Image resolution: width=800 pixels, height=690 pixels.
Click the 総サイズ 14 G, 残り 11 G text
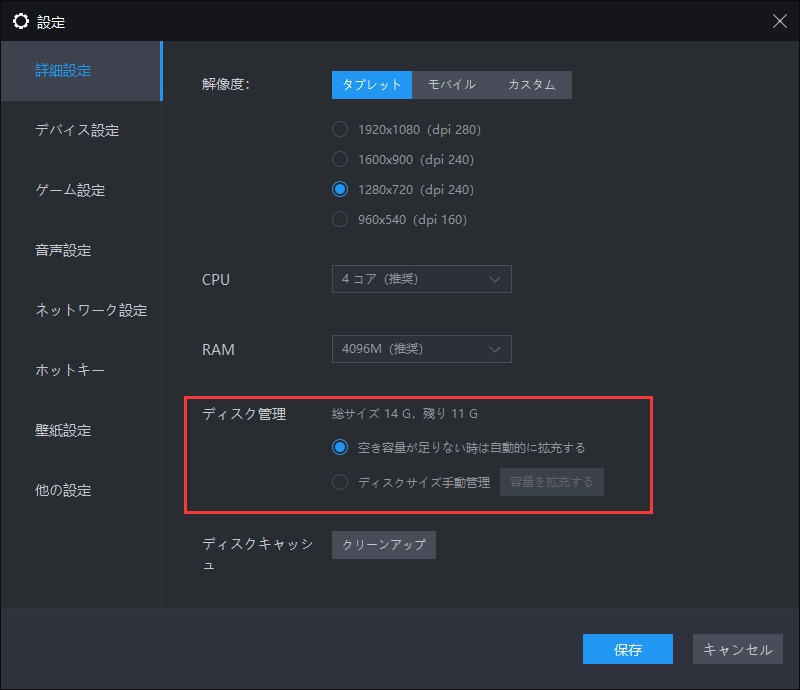(405, 413)
